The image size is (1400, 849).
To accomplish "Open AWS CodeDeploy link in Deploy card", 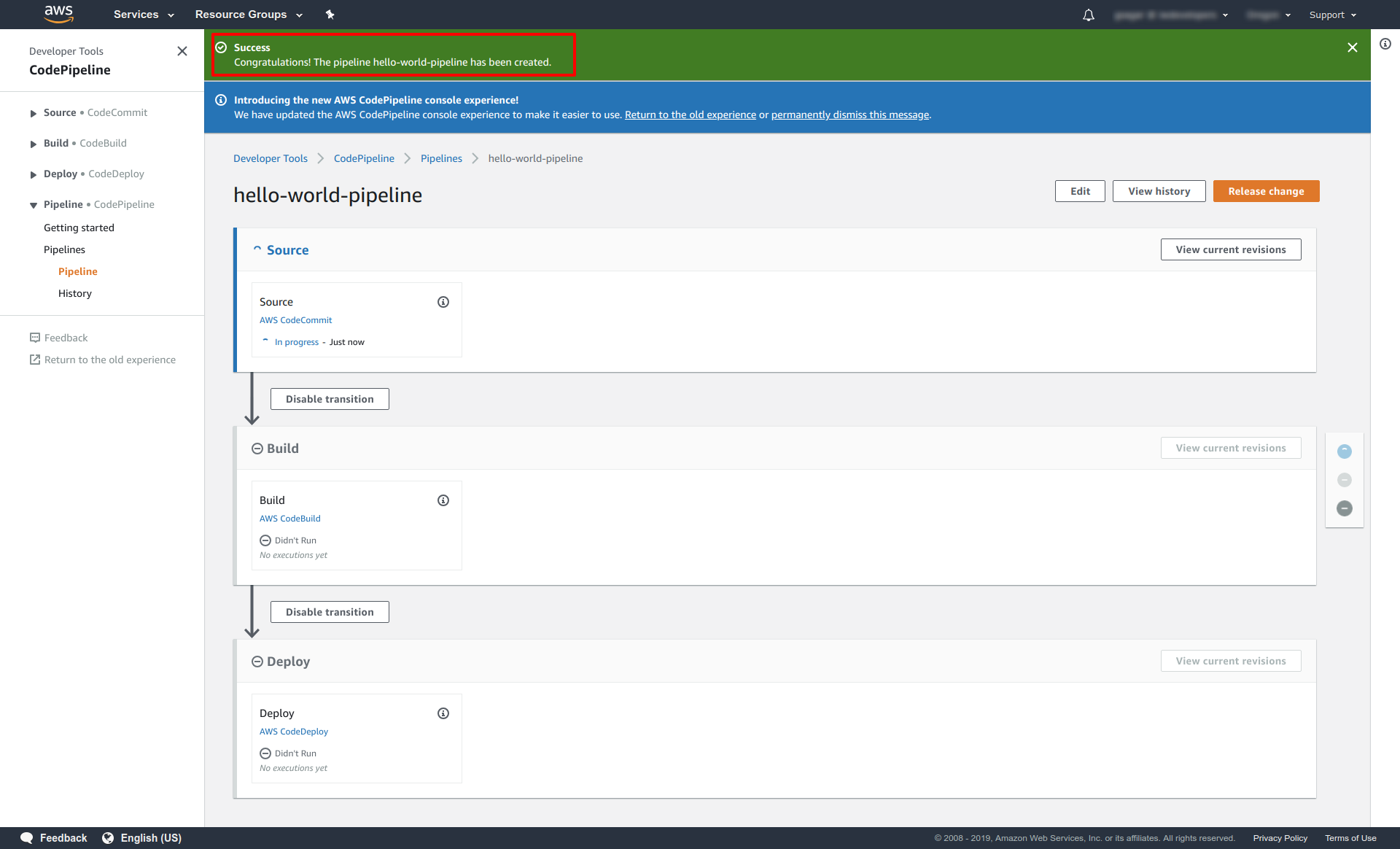I will click(x=294, y=732).
